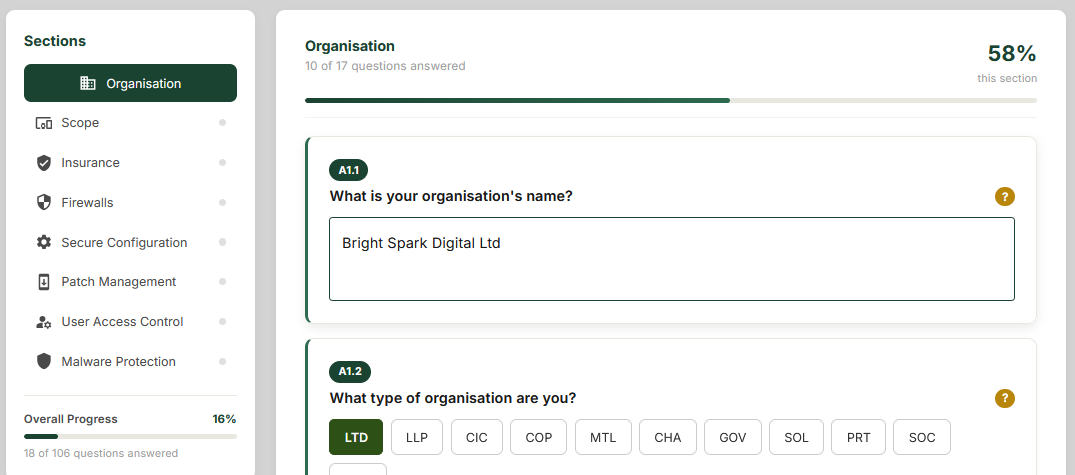This screenshot has height=475, width=1075.
Task: Click the Firewalls shield icon
Action: pos(43,203)
